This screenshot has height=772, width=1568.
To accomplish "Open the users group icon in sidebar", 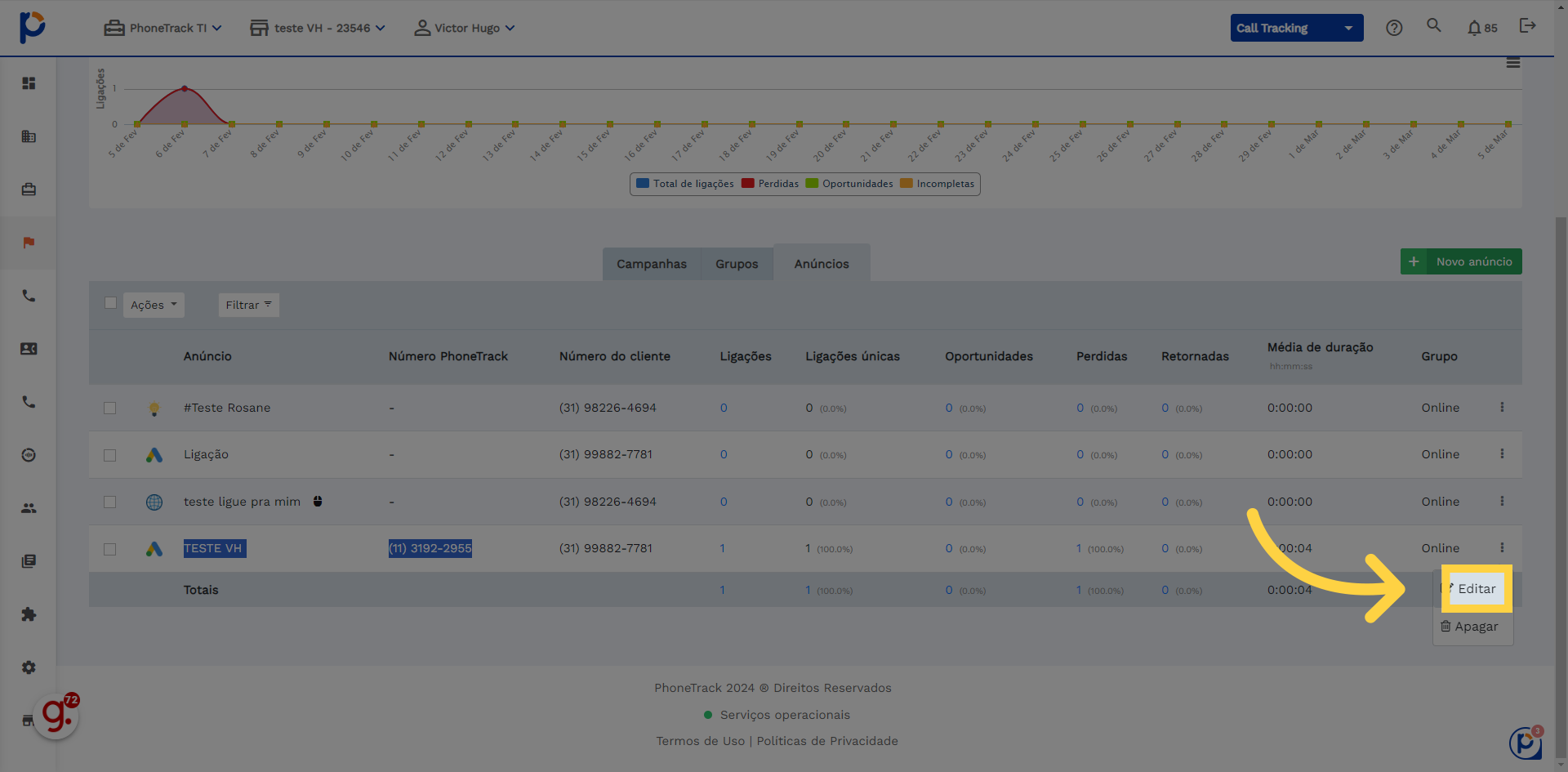I will coord(29,508).
